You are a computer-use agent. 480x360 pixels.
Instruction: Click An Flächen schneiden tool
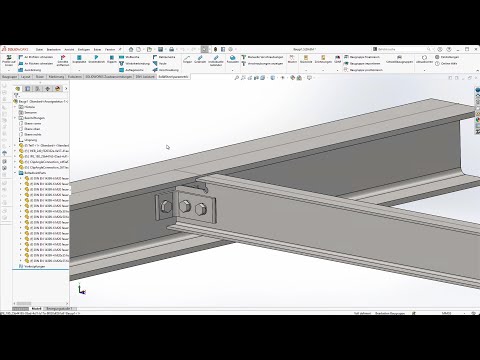tap(36, 63)
